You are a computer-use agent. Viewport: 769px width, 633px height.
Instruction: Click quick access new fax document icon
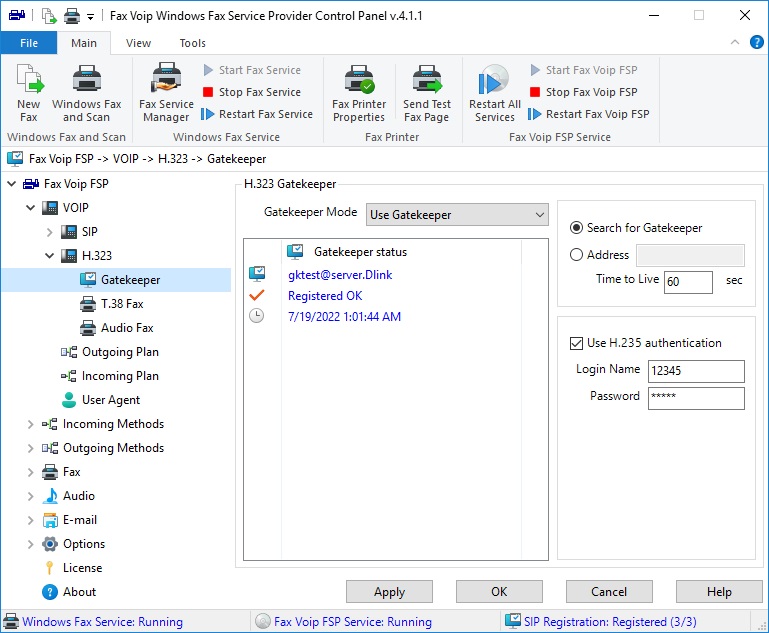(x=49, y=16)
